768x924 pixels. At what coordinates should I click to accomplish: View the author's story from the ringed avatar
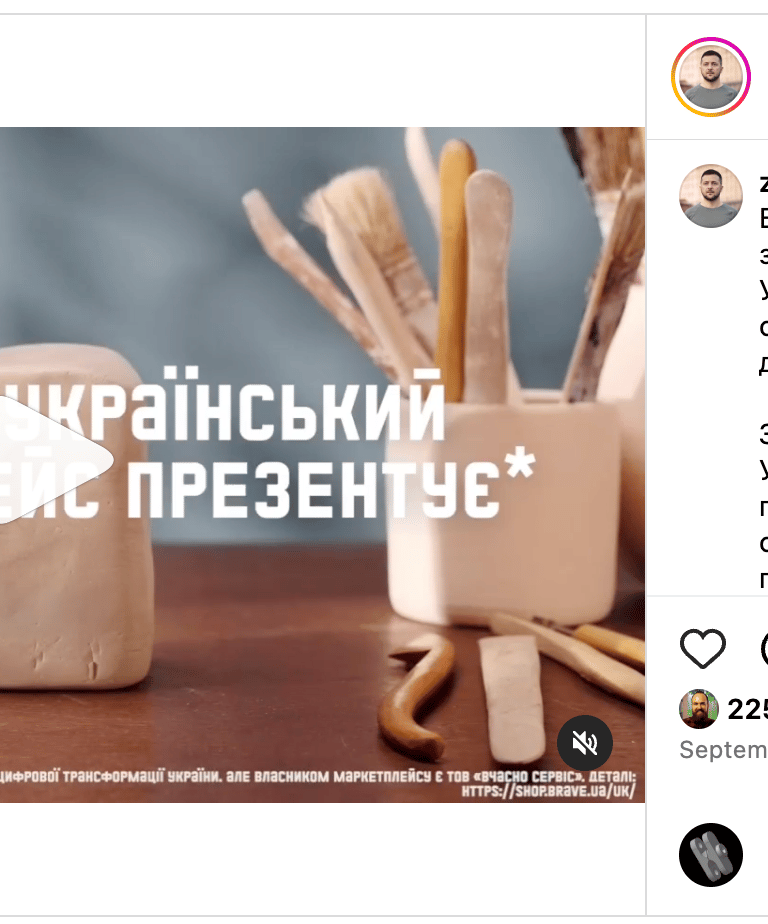711,77
